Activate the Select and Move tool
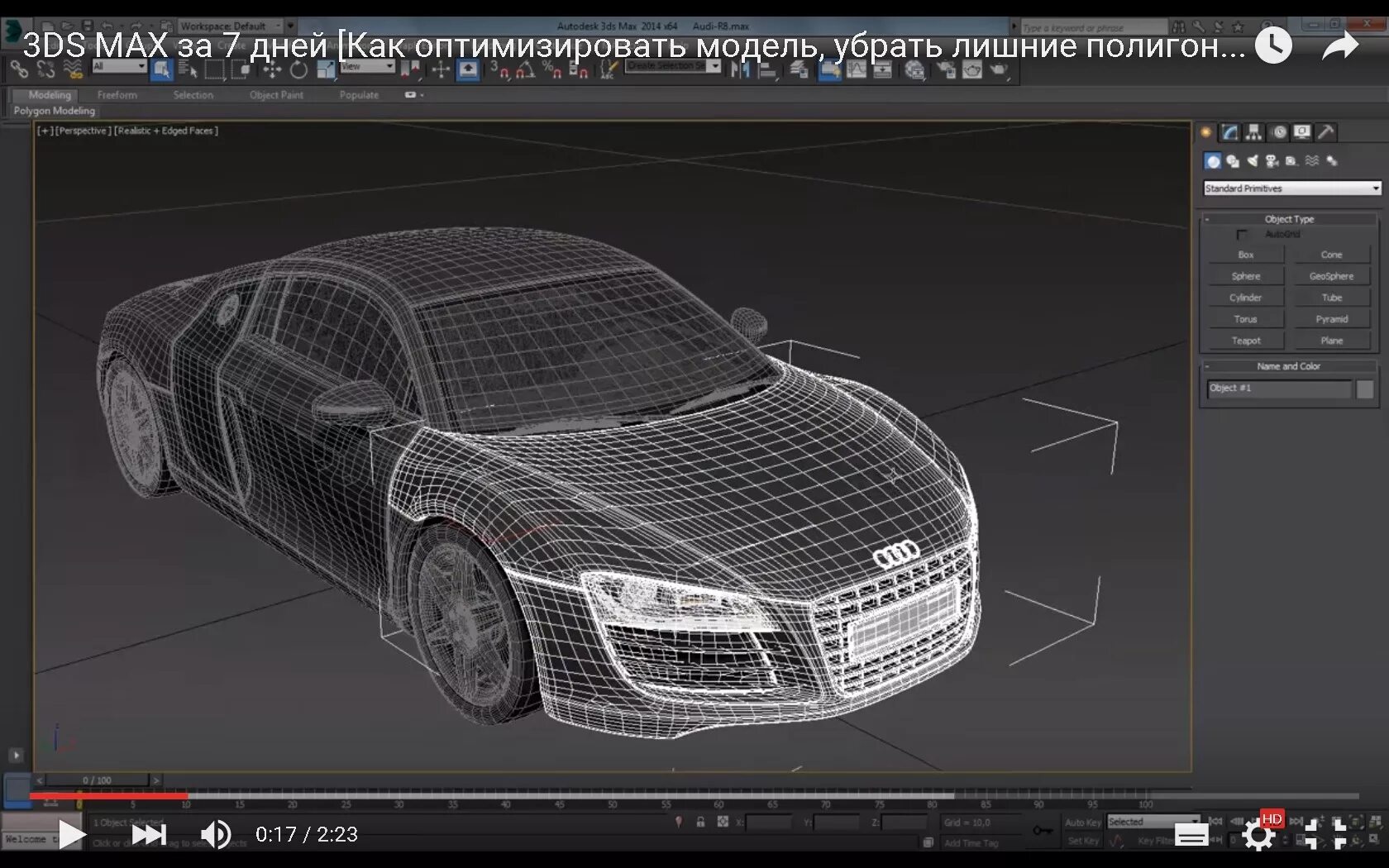Image resolution: width=1389 pixels, height=868 pixels. pyautogui.click(x=272, y=69)
